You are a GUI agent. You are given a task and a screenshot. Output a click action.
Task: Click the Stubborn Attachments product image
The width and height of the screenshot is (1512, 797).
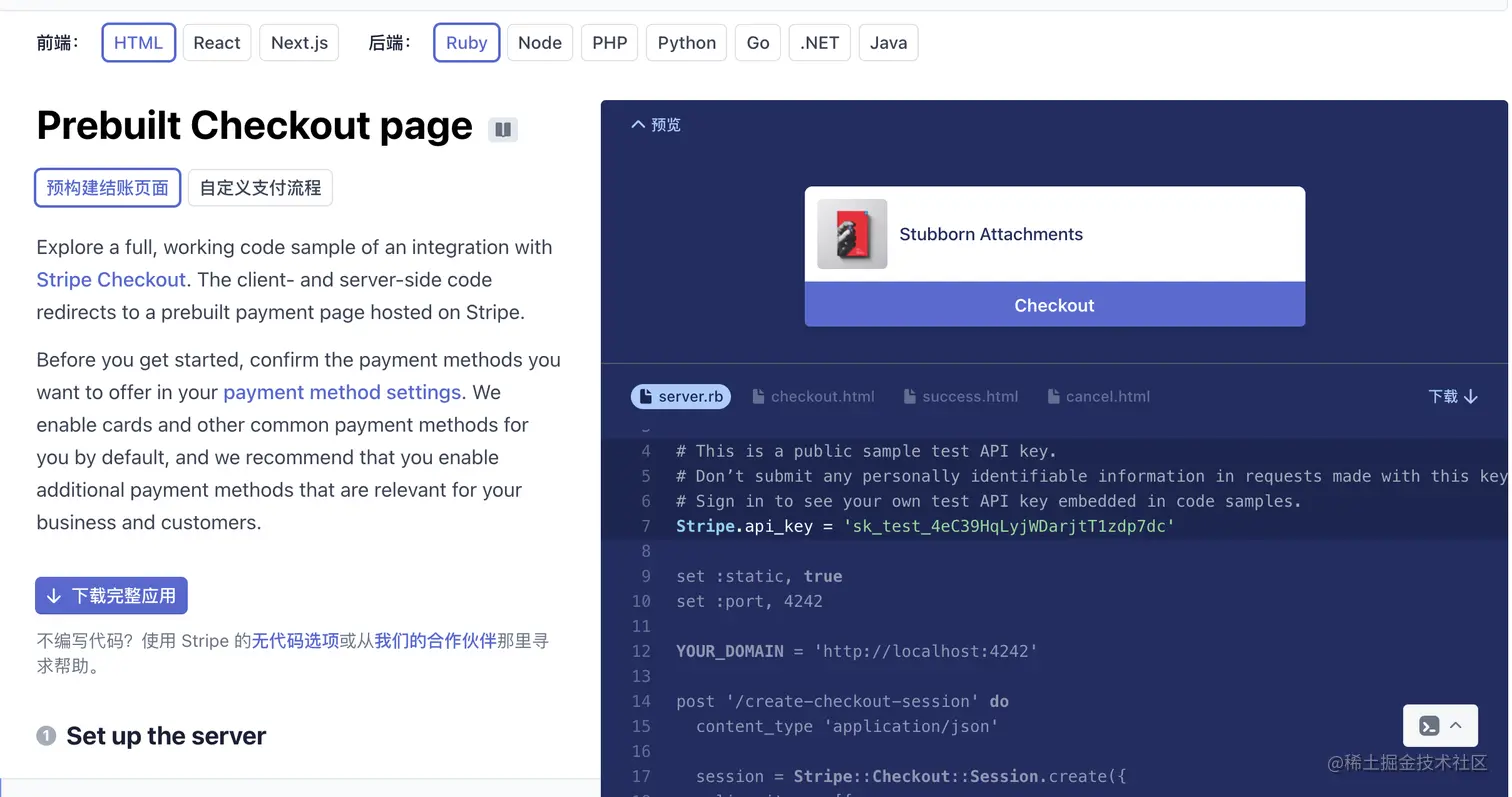[852, 234]
